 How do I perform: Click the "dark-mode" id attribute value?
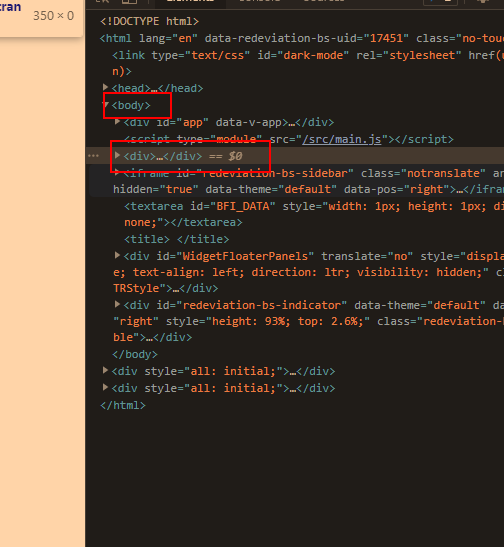tap(313, 55)
